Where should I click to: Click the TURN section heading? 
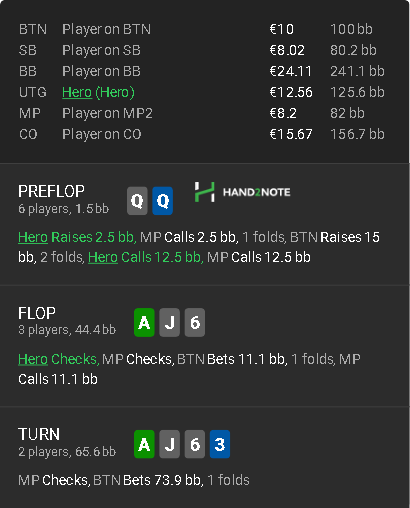point(39,434)
